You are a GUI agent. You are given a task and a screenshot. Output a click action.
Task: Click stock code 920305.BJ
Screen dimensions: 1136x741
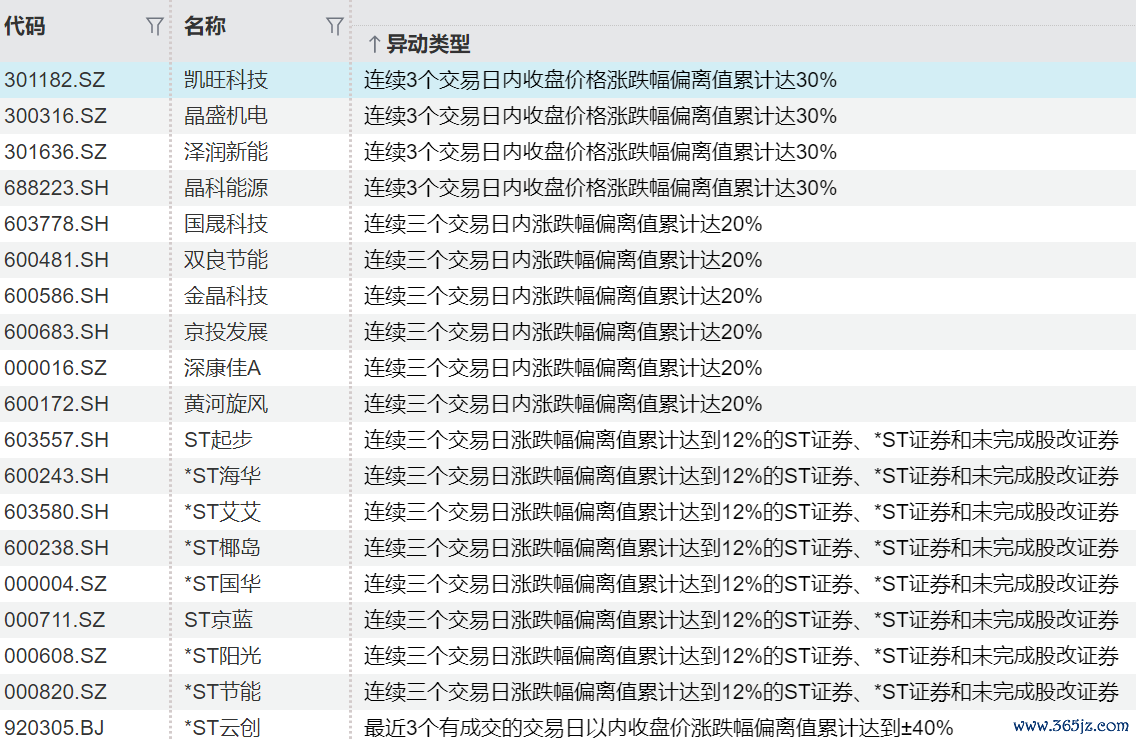(54, 727)
